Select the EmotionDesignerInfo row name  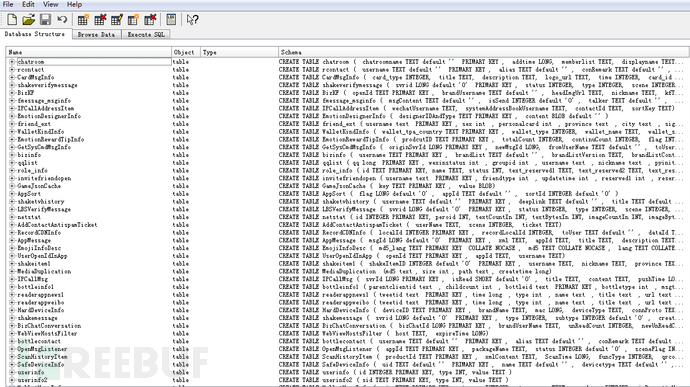click(49, 116)
